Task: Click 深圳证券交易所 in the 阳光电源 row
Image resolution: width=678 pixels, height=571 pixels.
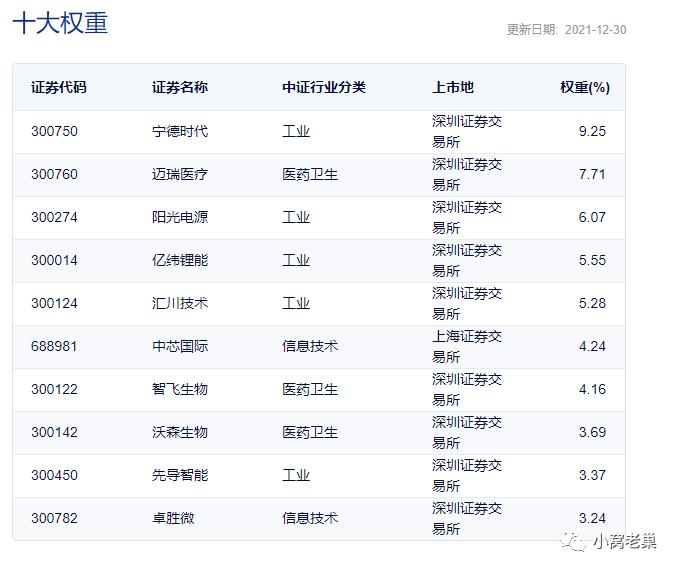Action: pyautogui.click(x=467, y=217)
